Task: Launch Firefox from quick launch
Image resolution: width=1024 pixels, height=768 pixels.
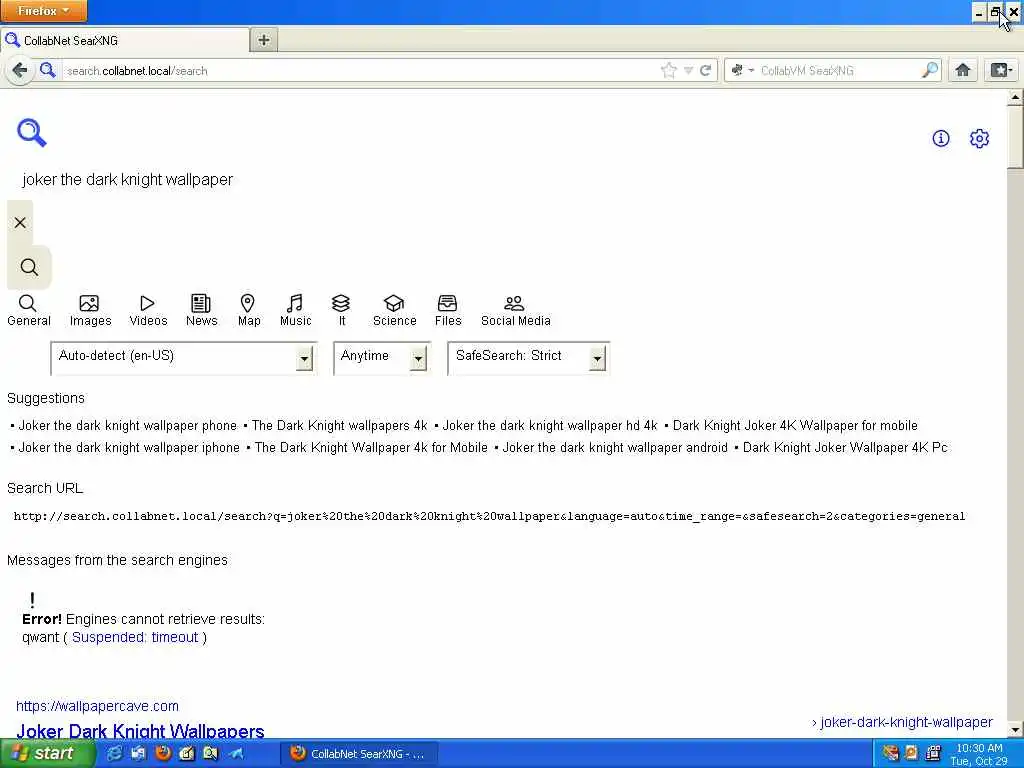Action: (x=163, y=754)
